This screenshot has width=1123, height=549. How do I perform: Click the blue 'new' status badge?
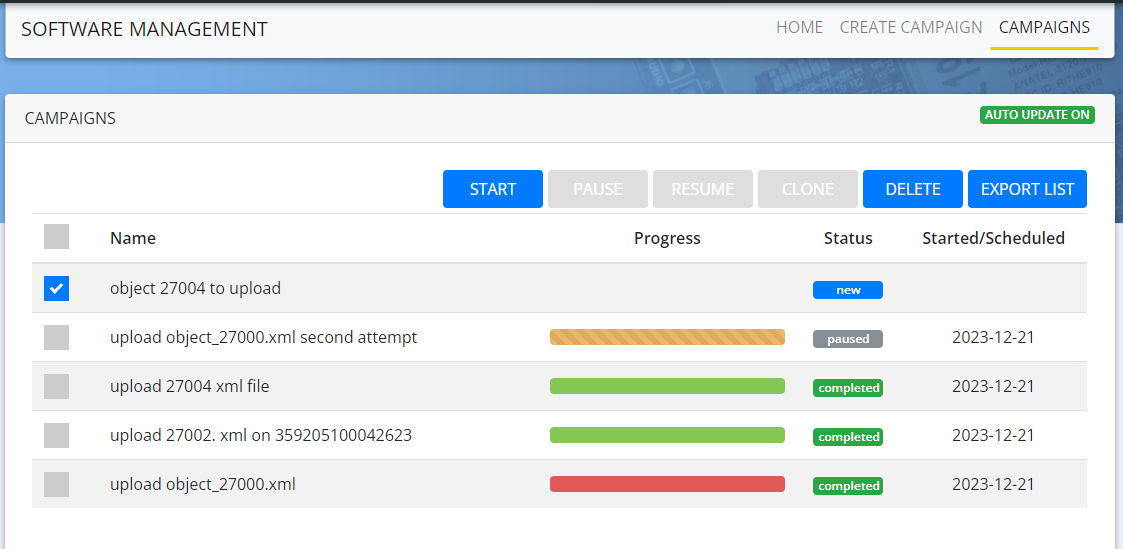tap(847, 290)
